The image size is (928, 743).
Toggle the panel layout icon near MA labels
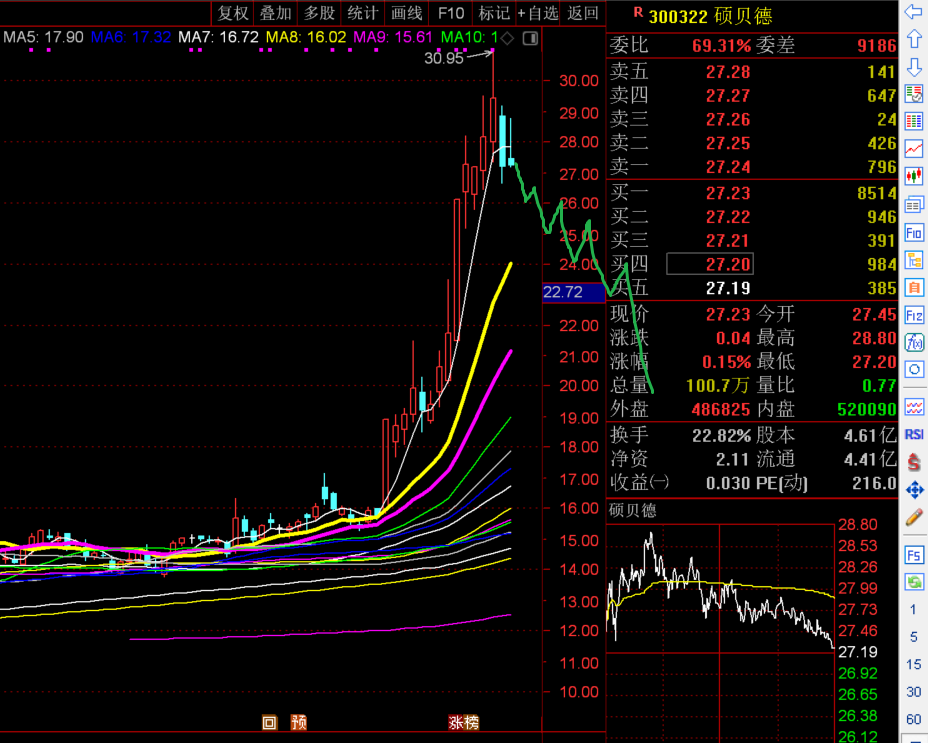(x=530, y=38)
